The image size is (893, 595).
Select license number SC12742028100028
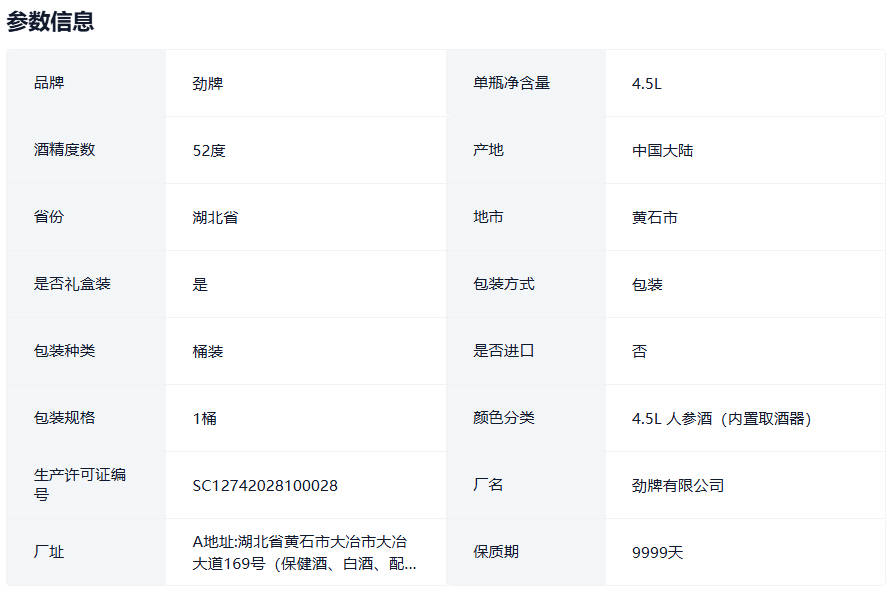(265, 486)
